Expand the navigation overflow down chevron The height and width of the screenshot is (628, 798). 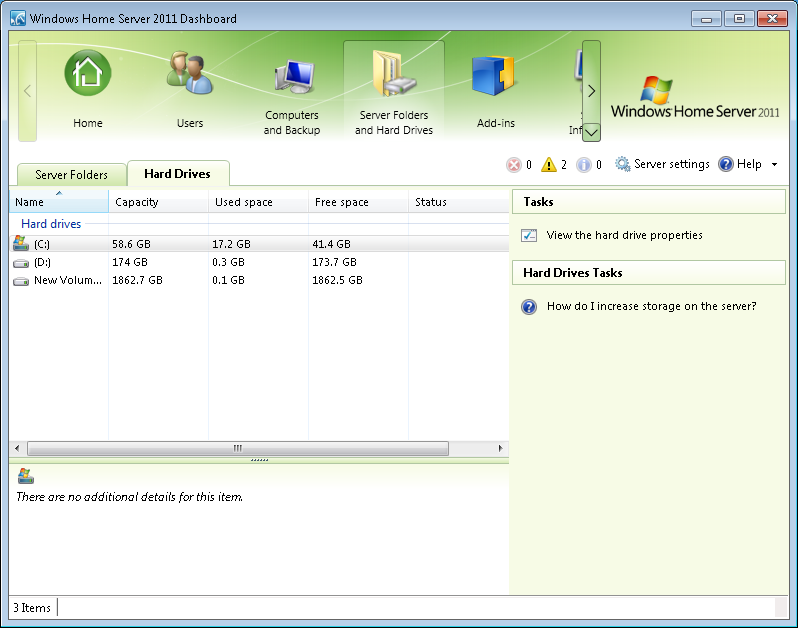pos(591,133)
